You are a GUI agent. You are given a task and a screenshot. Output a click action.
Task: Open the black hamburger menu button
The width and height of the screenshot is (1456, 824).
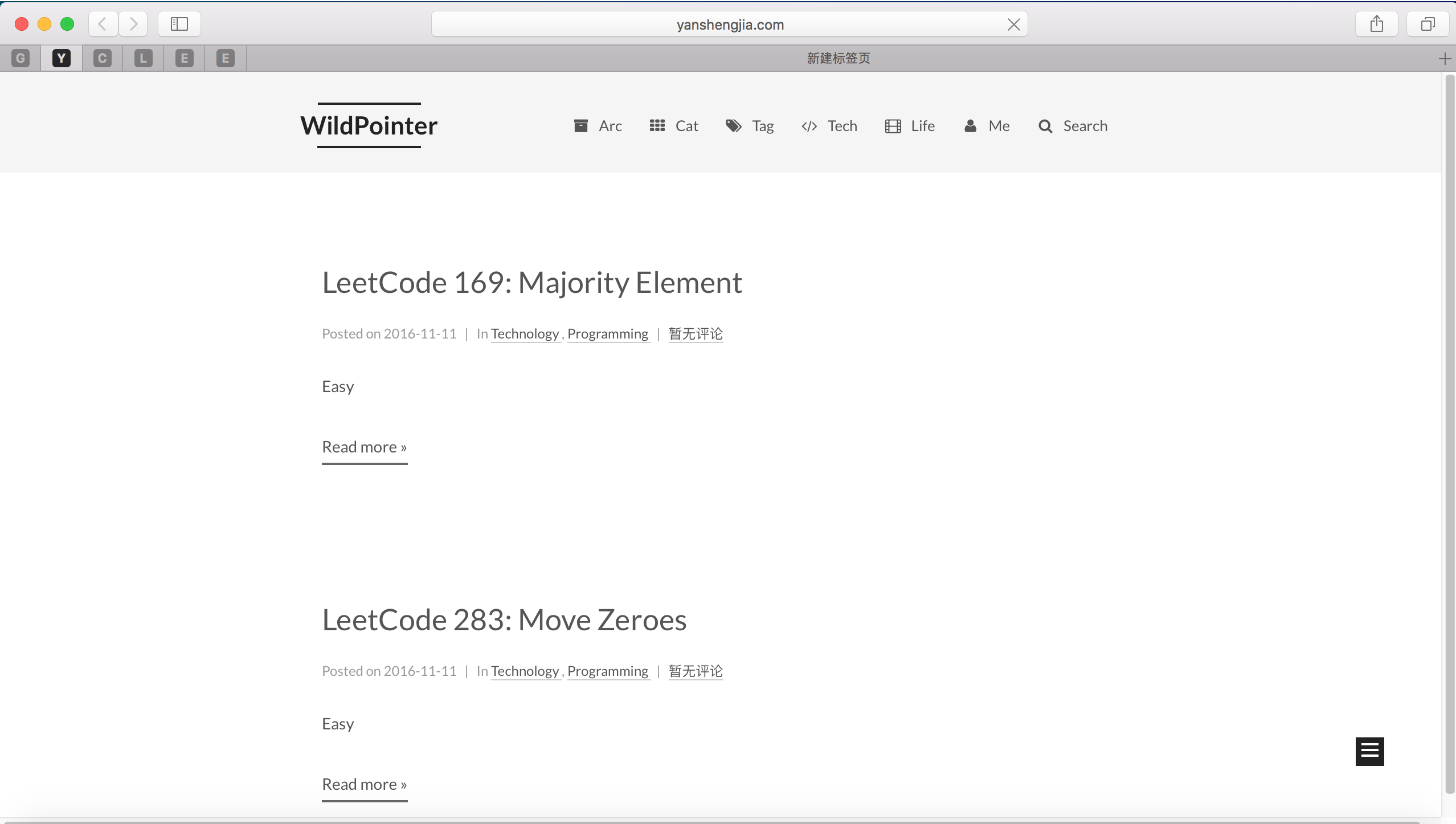(1369, 751)
